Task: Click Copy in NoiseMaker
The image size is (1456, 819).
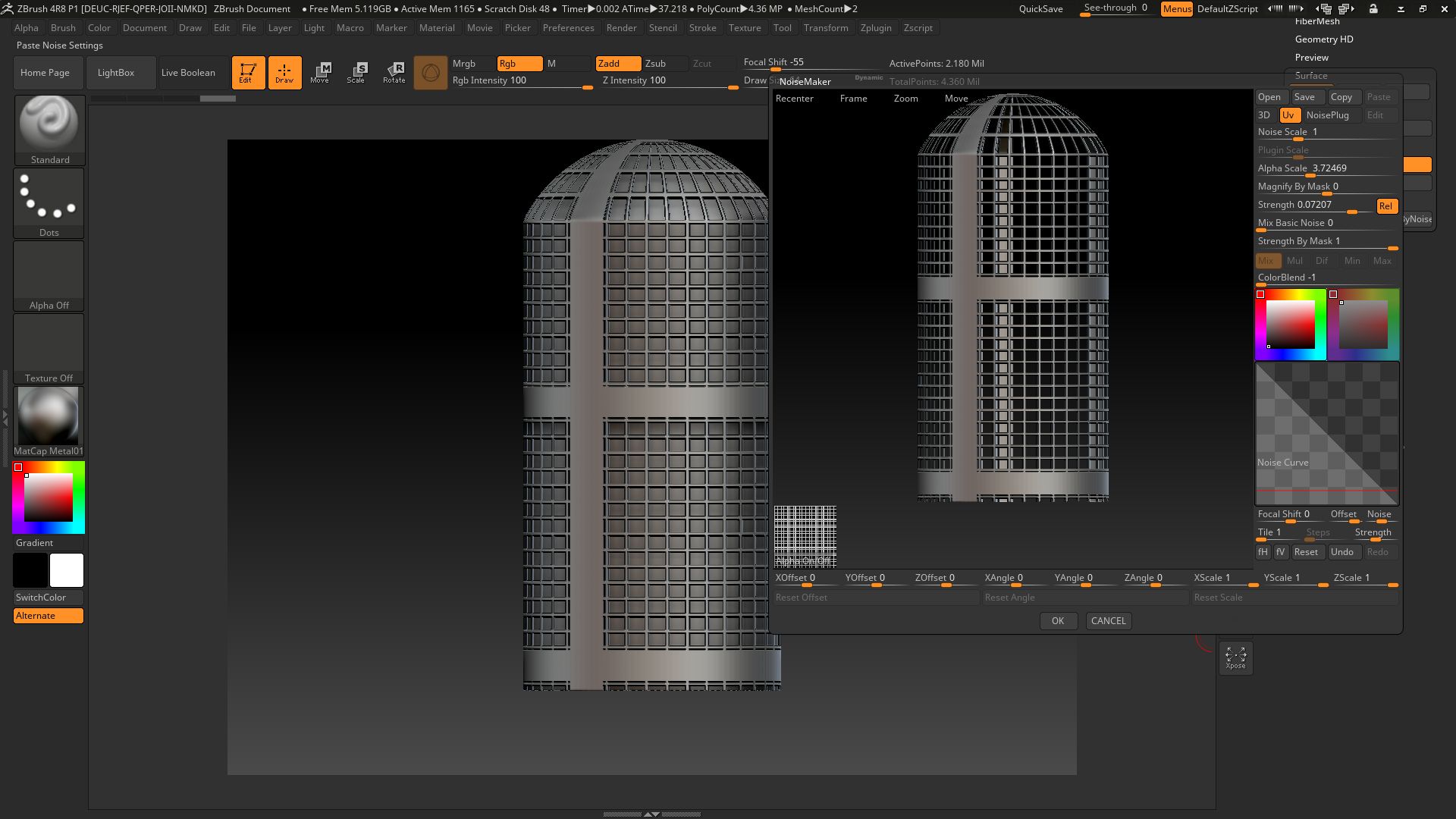Action: [x=1343, y=97]
